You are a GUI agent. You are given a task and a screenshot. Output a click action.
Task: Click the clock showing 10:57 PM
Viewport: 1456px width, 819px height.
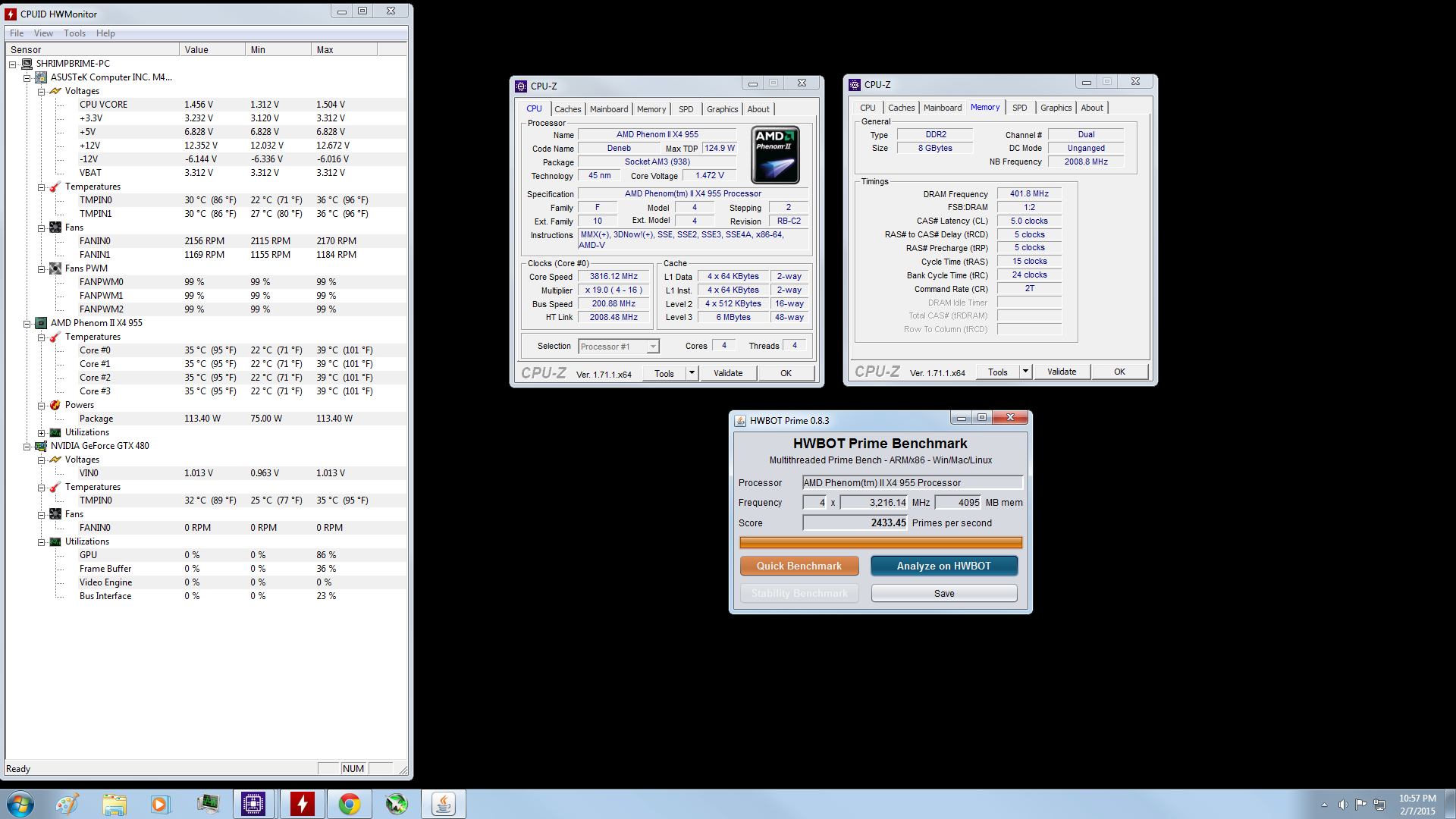pyautogui.click(x=1417, y=799)
